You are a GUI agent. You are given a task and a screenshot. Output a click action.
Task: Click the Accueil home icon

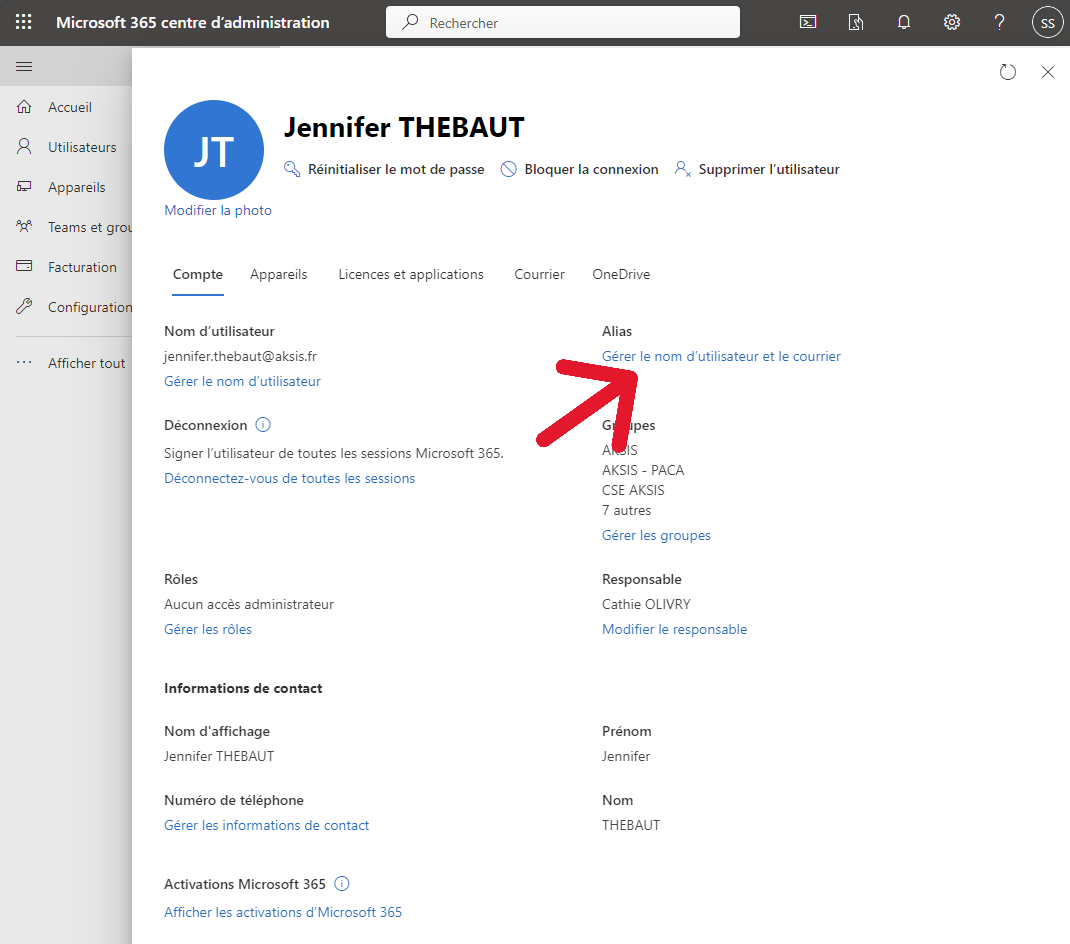point(24,107)
